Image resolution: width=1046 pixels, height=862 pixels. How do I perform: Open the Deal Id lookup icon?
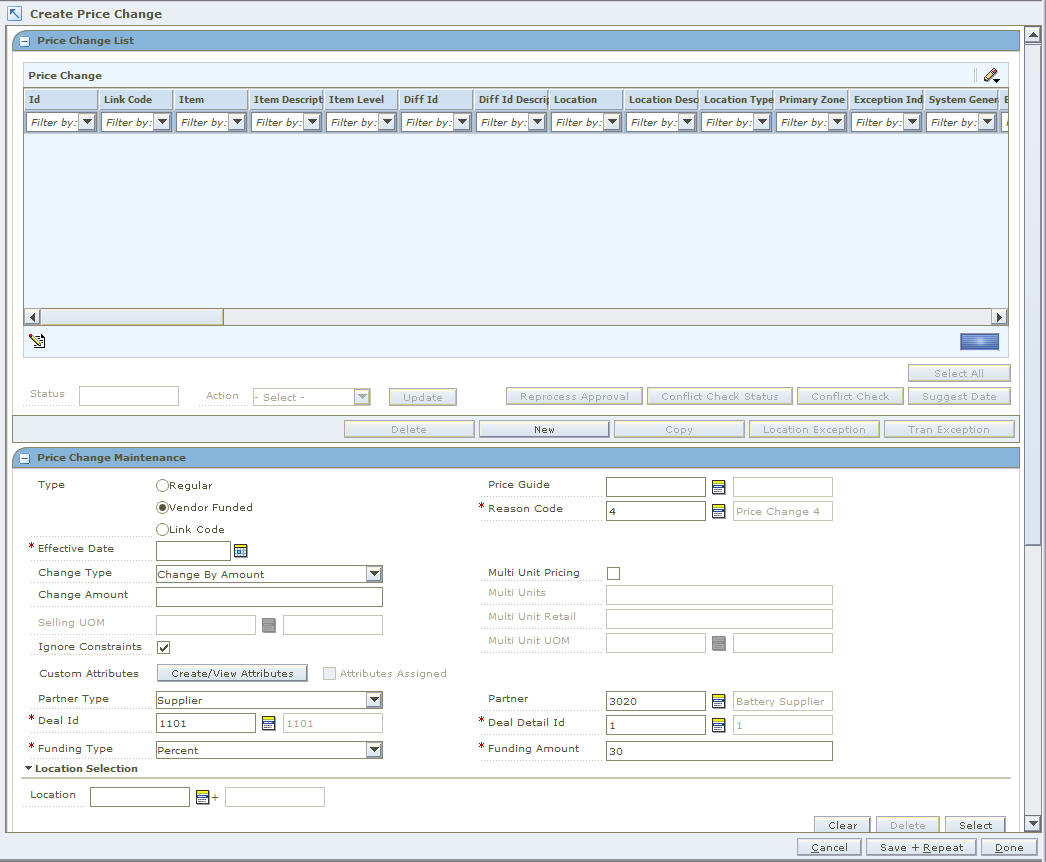coord(268,723)
